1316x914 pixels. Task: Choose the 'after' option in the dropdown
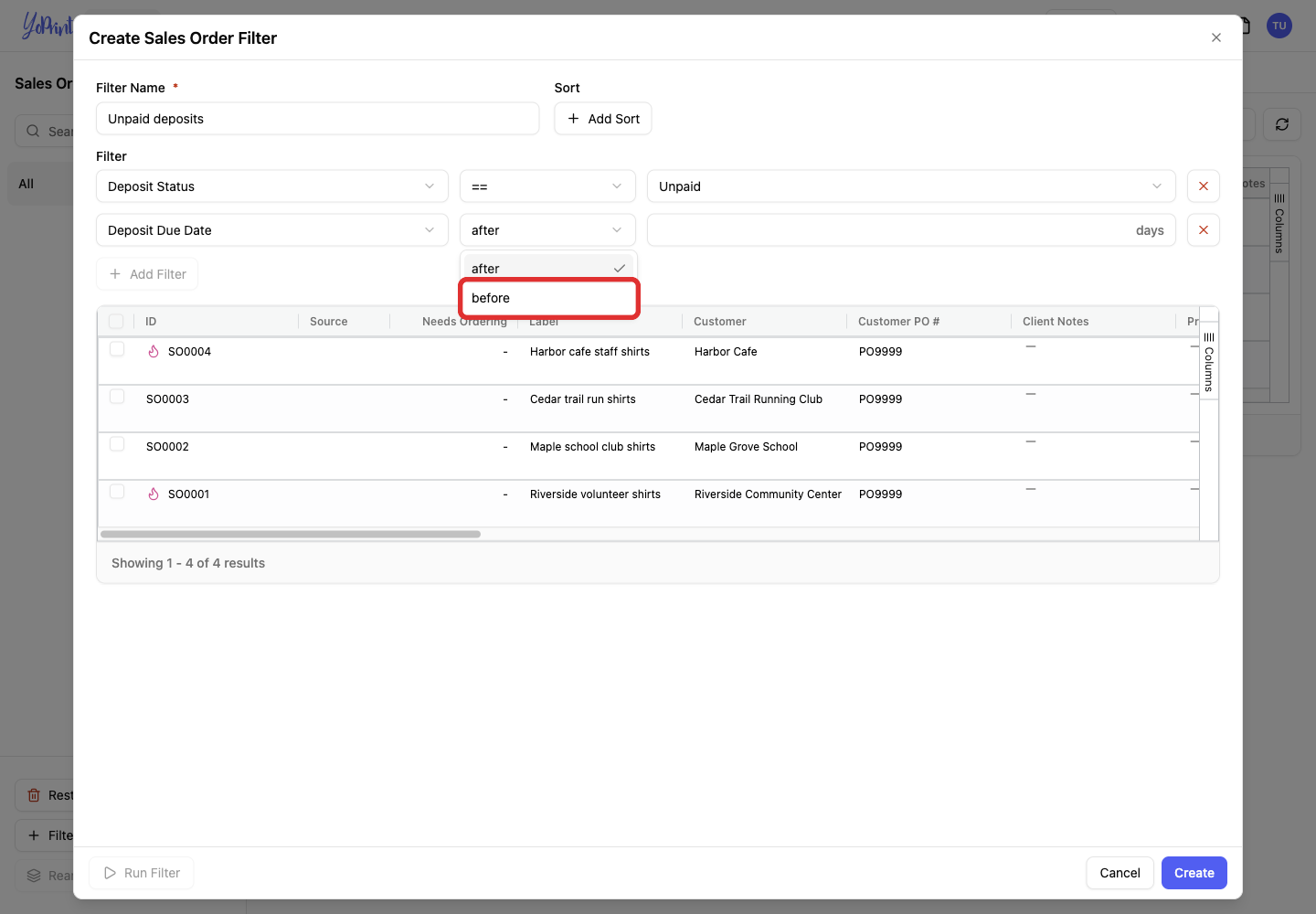pos(548,269)
